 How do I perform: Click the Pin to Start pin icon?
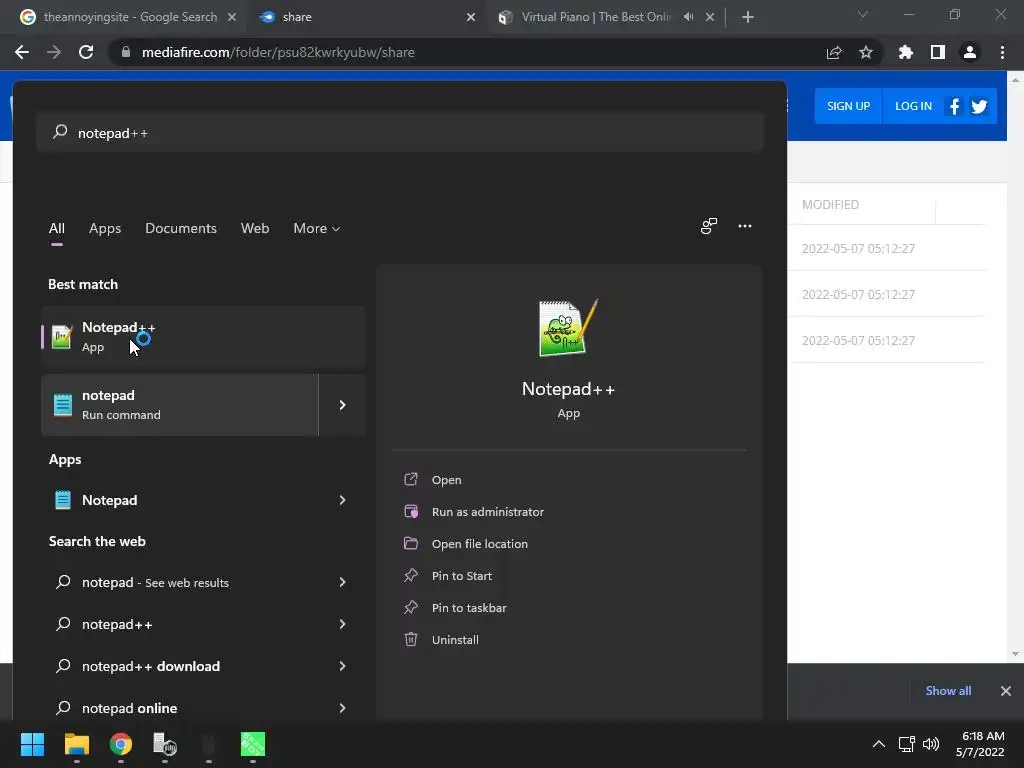411,575
